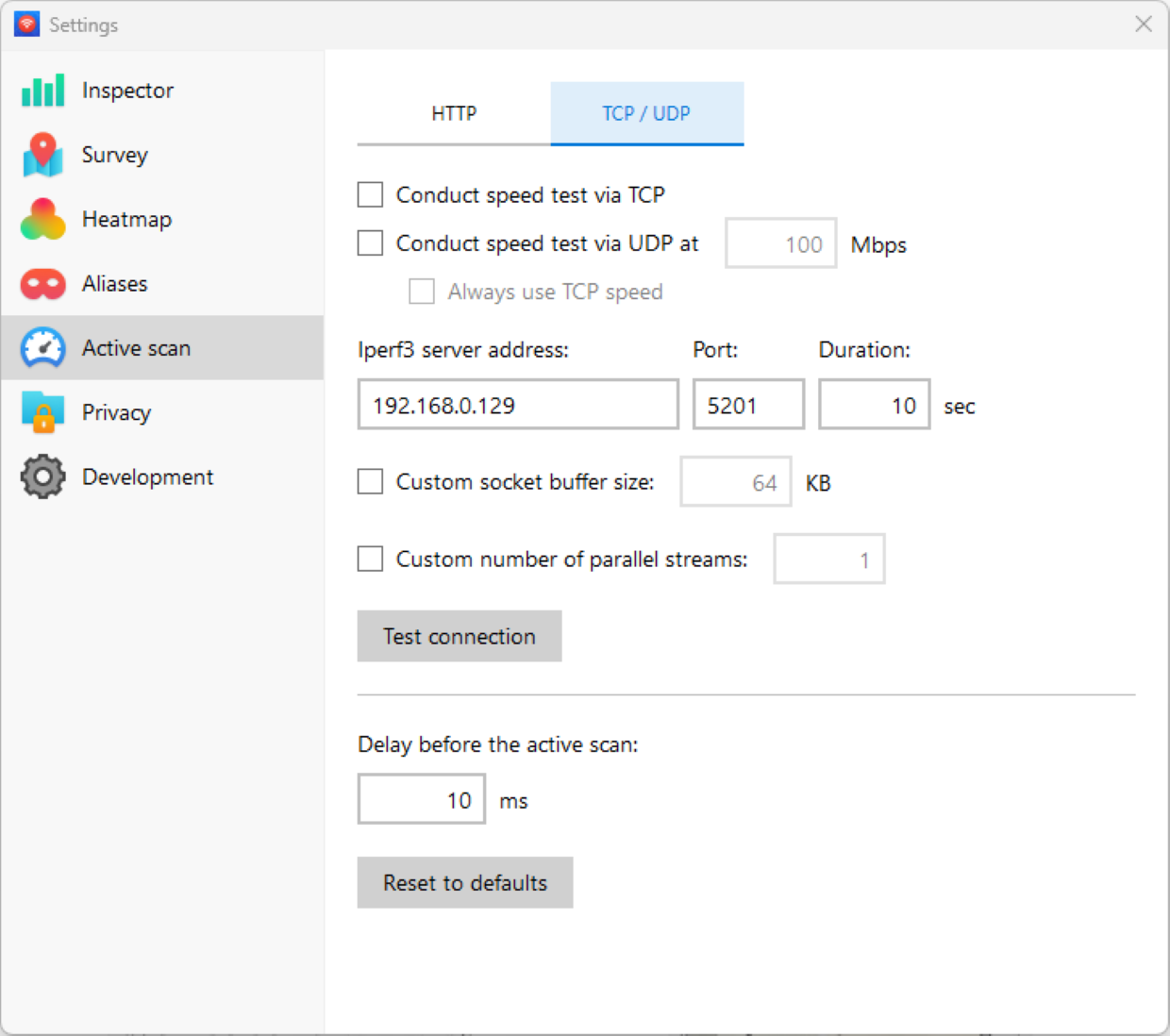1170x1036 pixels.
Task: Select the Aliases section
Action: (x=114, y=283)
